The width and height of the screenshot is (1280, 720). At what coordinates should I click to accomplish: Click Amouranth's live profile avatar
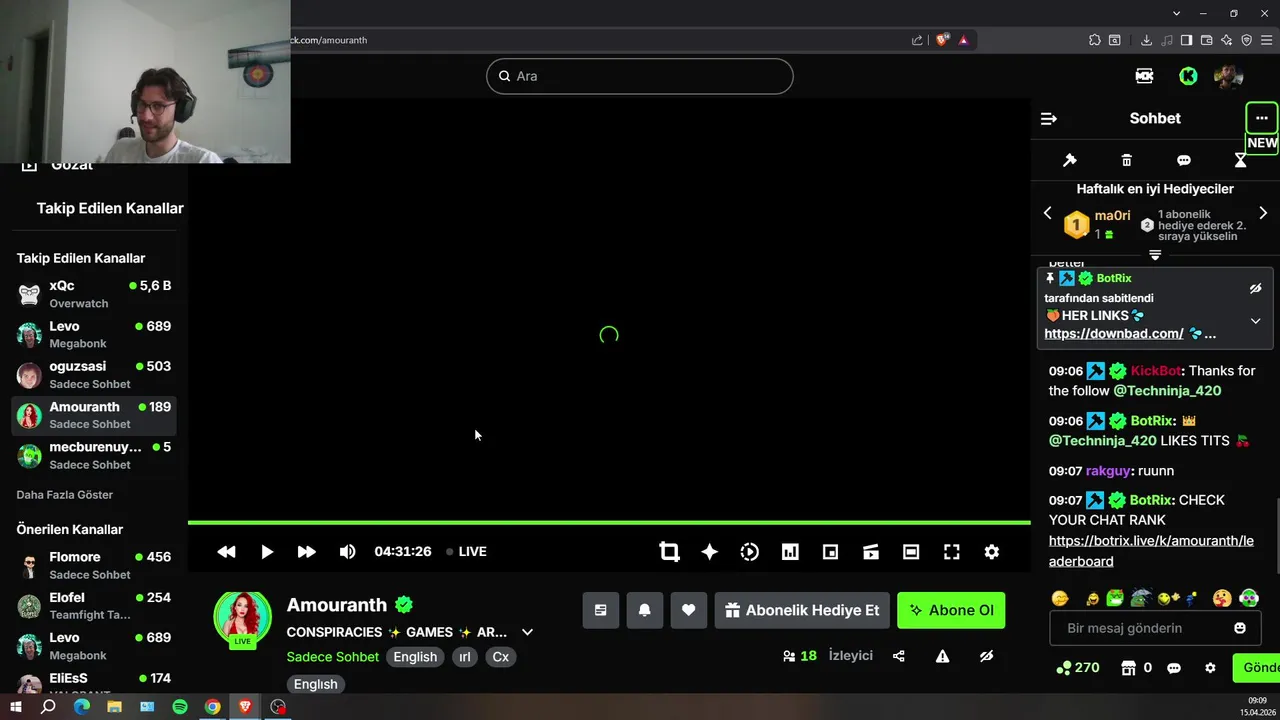pyautogui.click(x=242, y=618)
